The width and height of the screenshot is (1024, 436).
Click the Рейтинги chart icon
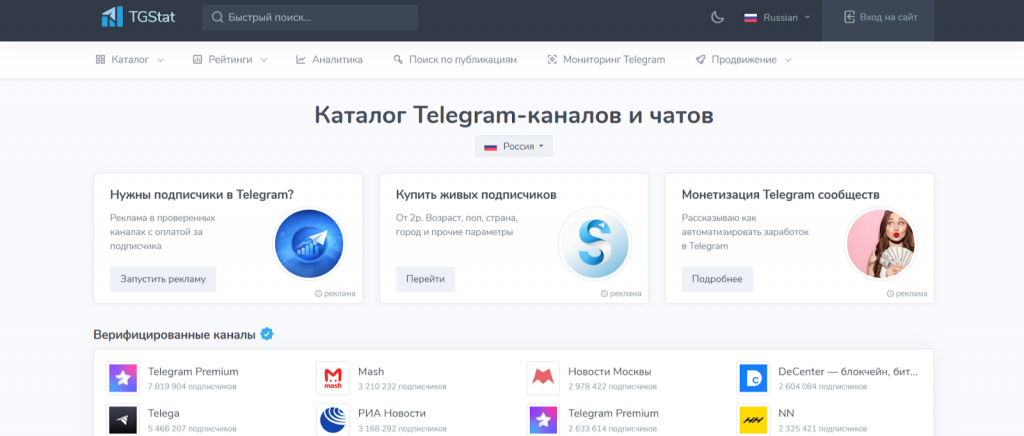tap(198, 59)
